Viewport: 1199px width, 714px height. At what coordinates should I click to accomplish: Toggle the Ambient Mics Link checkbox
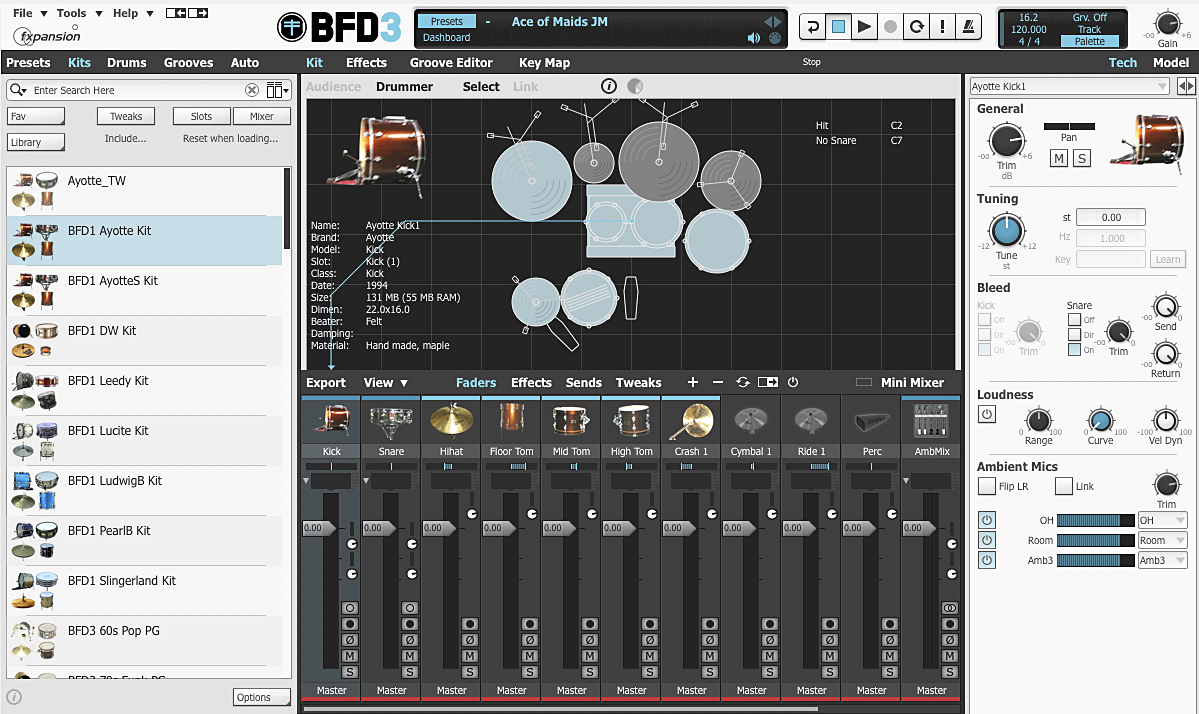click(1064, 486)
